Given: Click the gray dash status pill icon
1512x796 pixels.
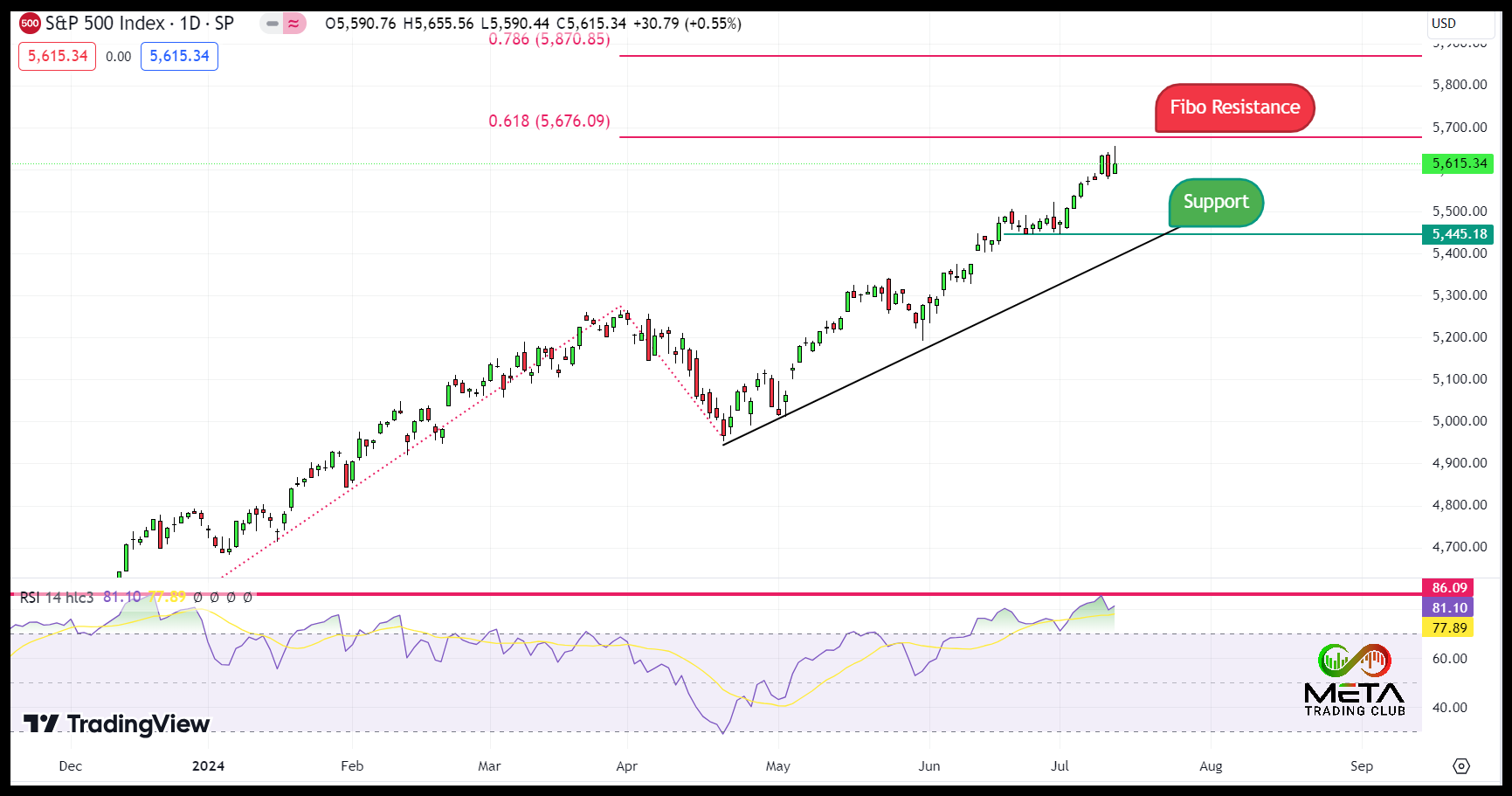Looking at the screenshot, I should pos(273,24).
